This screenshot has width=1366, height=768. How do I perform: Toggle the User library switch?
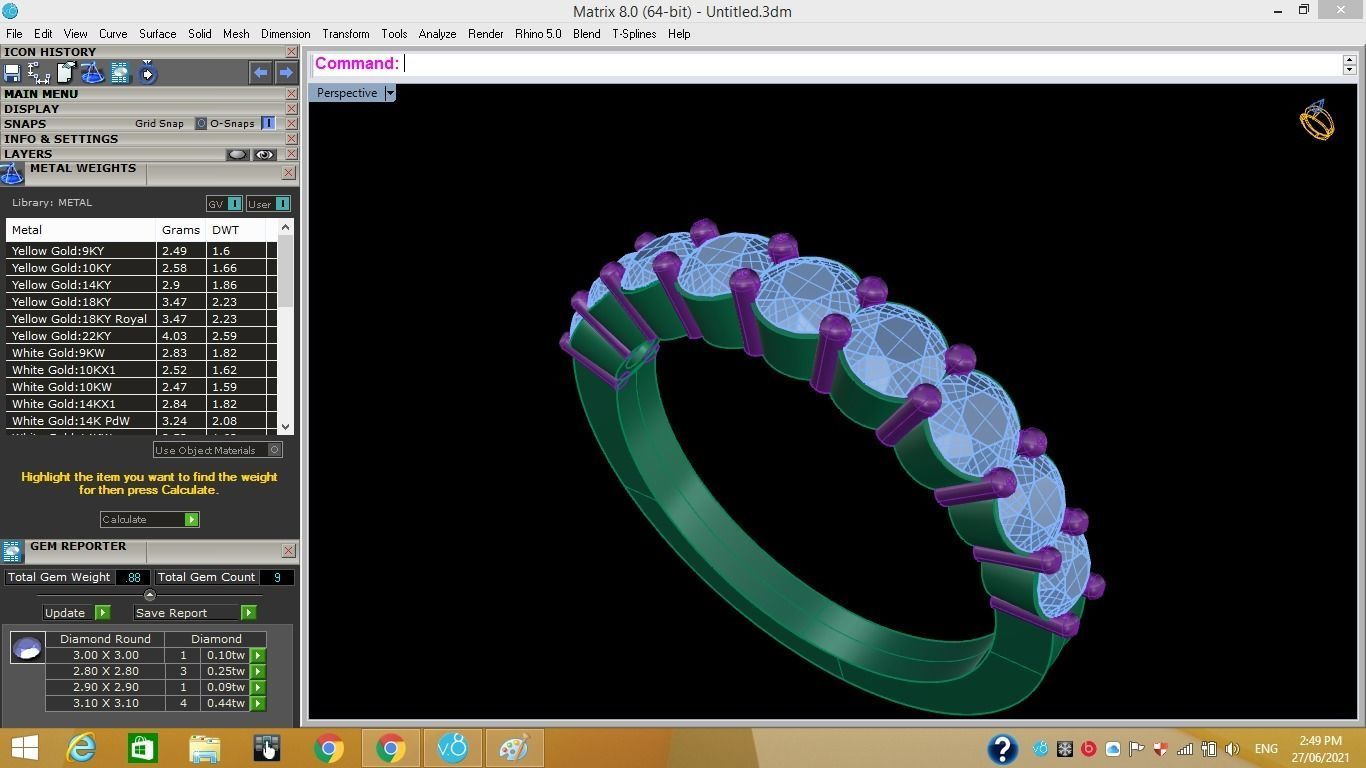282,204
